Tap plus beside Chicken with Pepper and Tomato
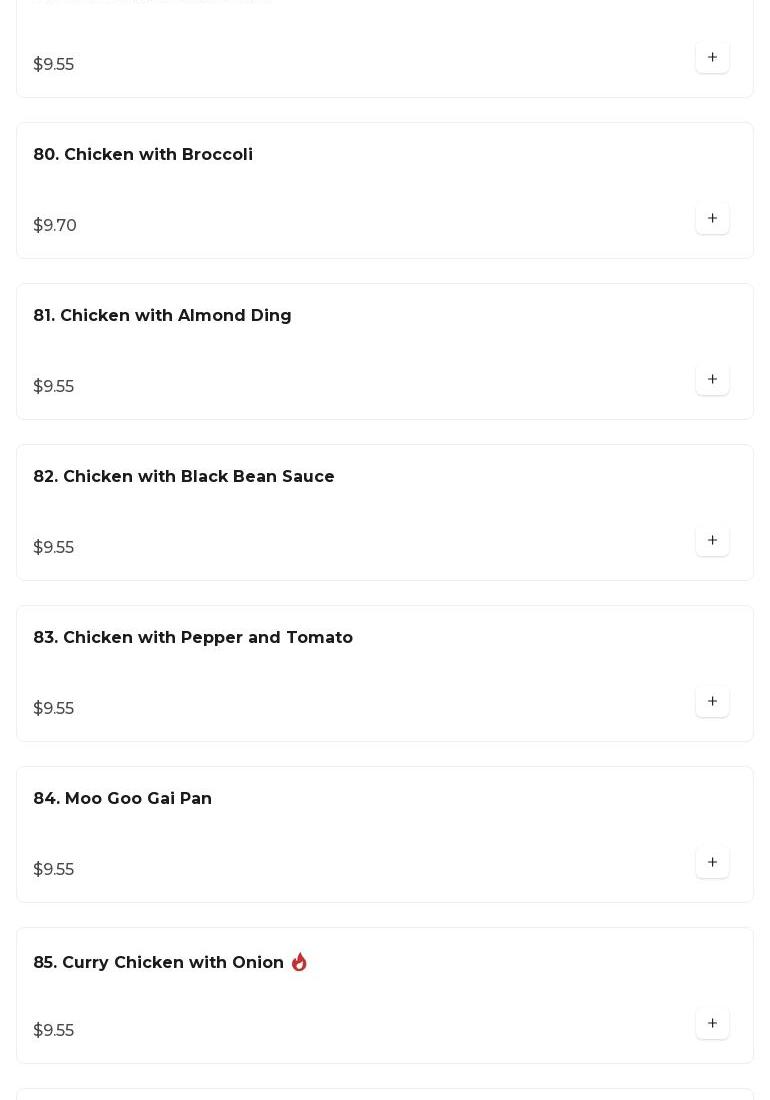The width and height of the screenshot is (770, 1100). (x=712, y=702)
